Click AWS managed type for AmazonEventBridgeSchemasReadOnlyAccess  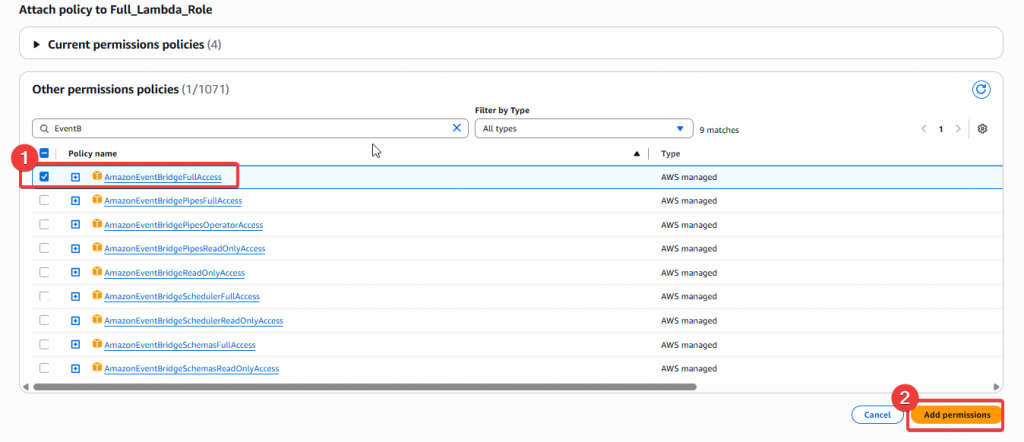point(689,369)
